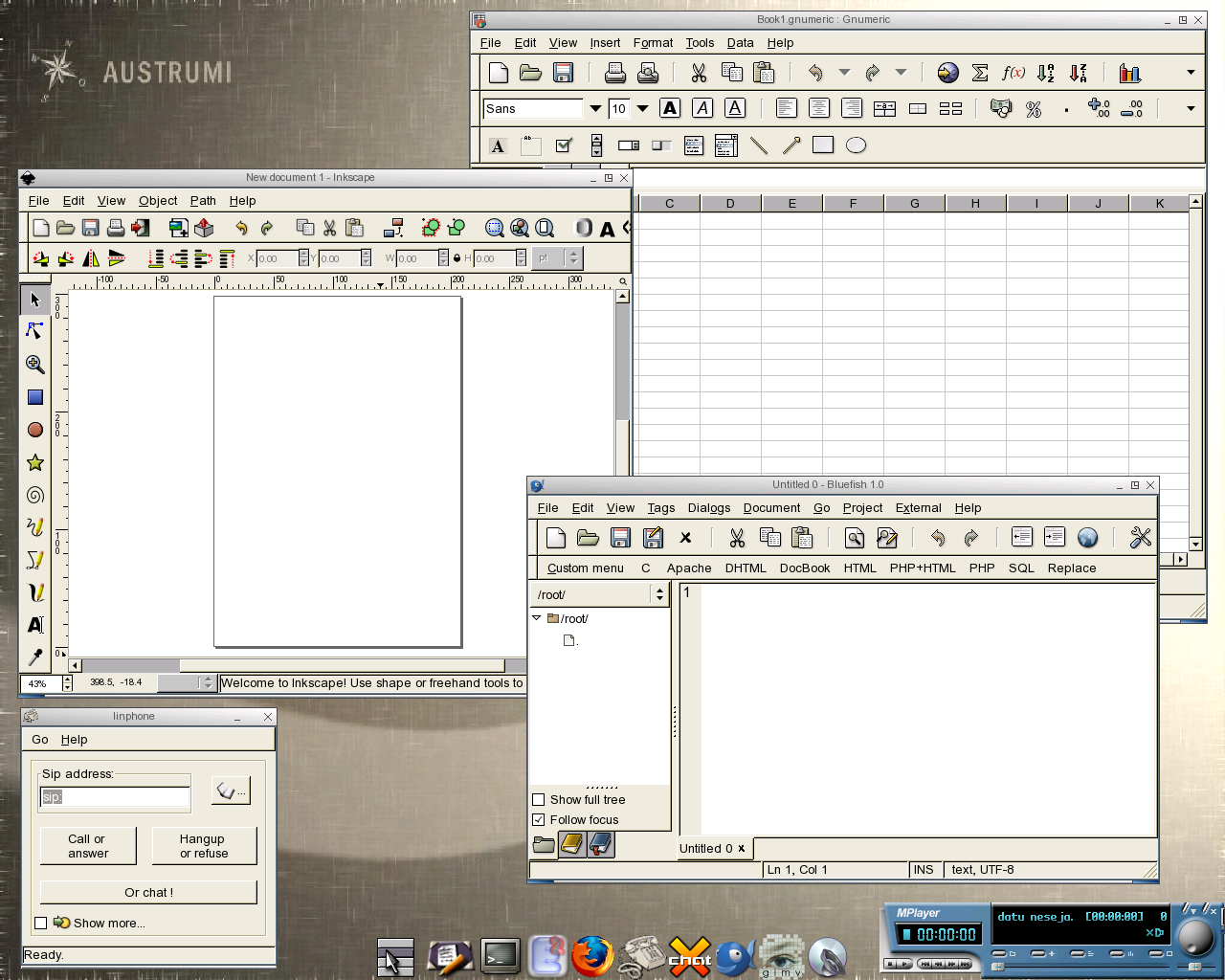Open the linphone address book button

pos(231,791)
